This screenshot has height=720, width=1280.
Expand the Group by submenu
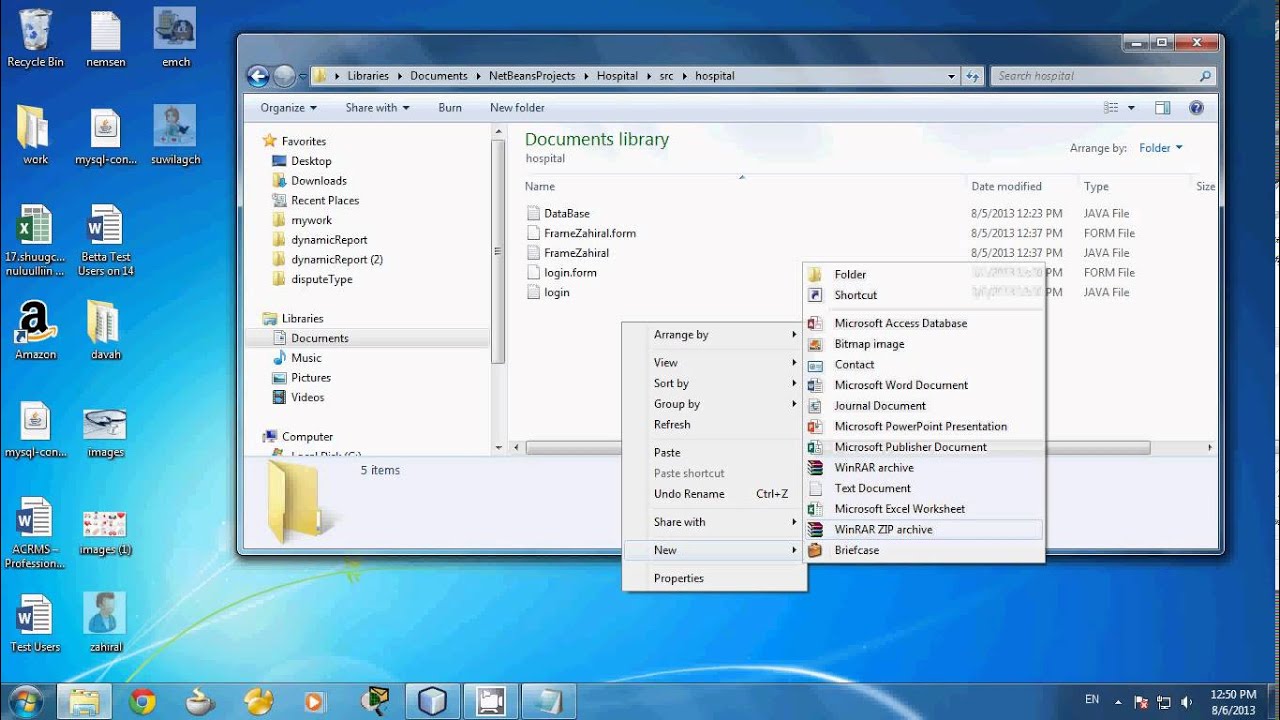click(x=713, y=404)
